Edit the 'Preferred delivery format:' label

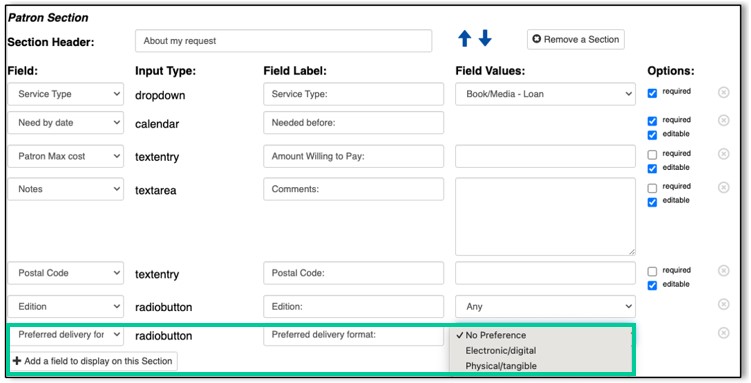click(353, 335)
